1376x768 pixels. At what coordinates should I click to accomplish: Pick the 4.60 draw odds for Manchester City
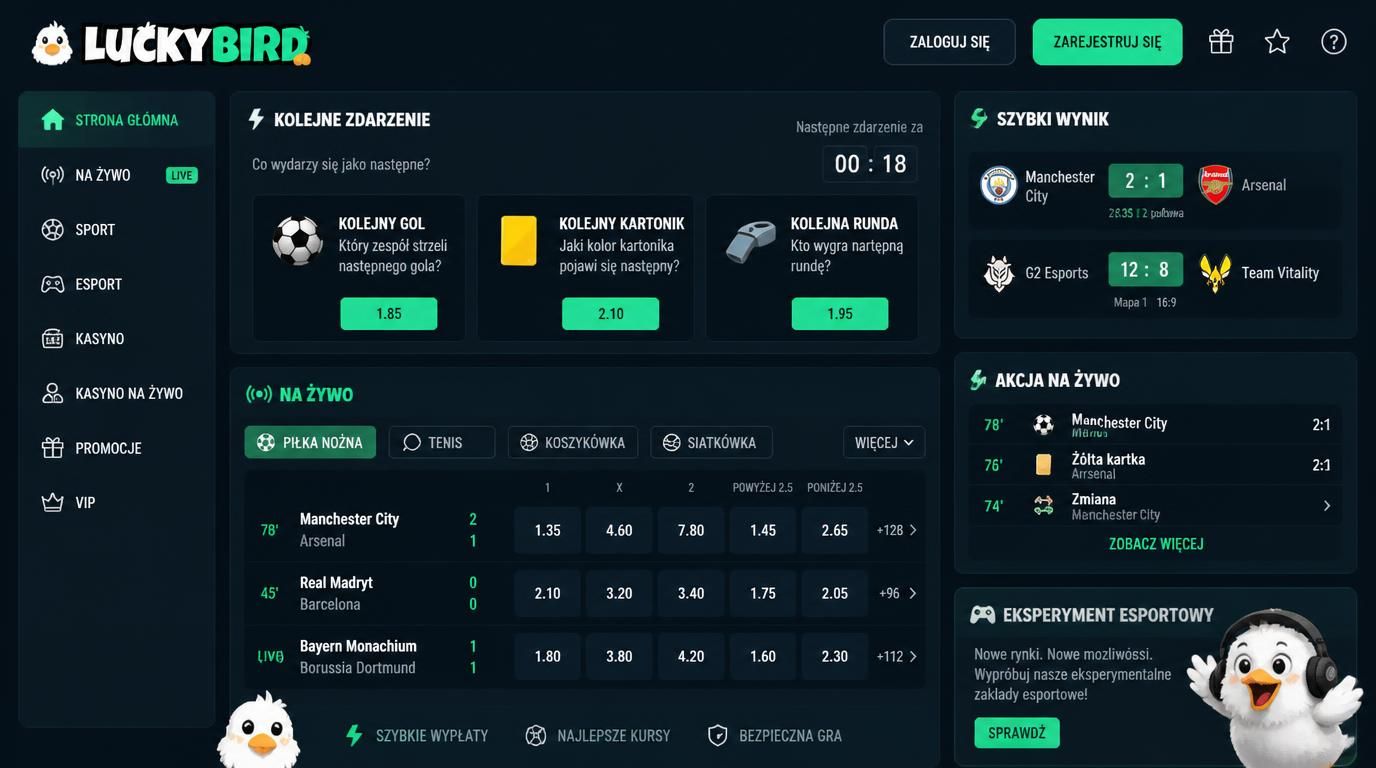click(619, 530)
